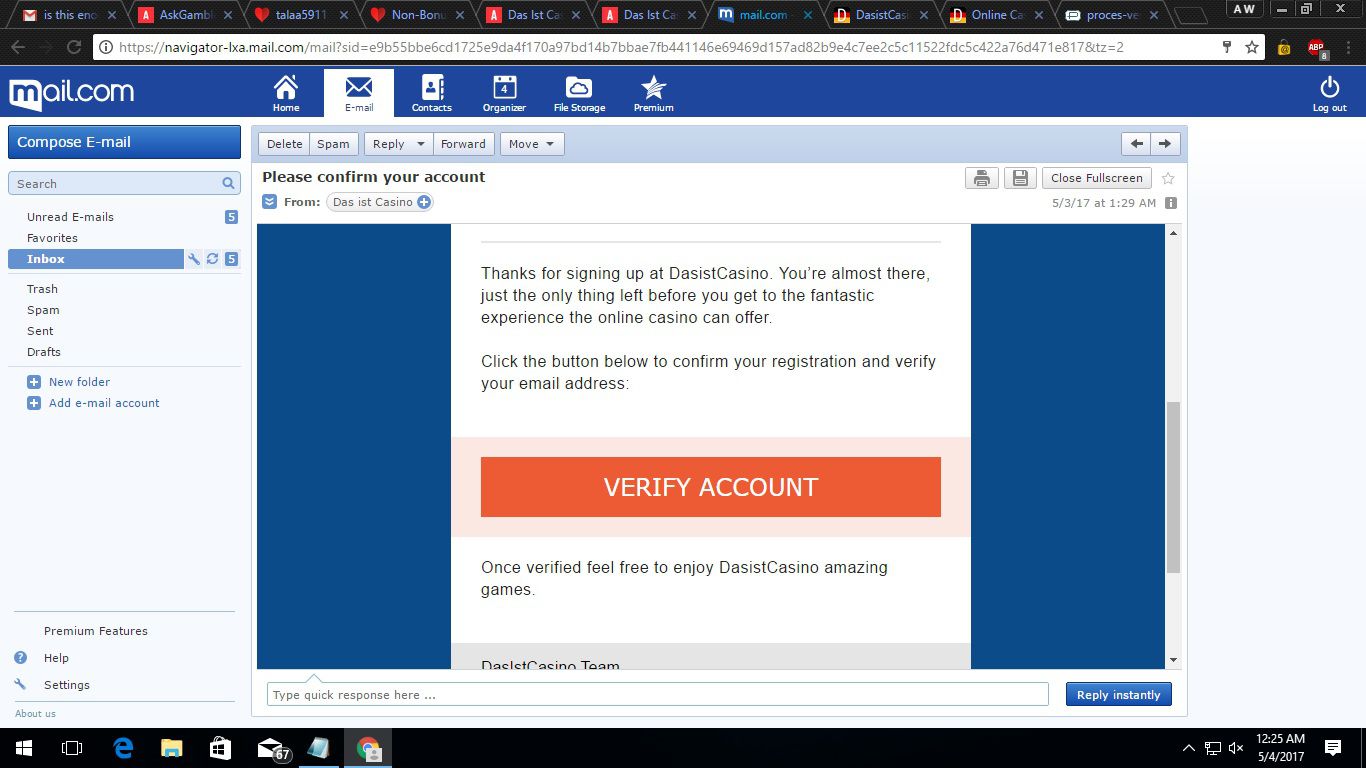The width and height of the screenshot is (1366, 768).
Task: Go to previous email with left arrow
Action: (x=1136, y=144)
